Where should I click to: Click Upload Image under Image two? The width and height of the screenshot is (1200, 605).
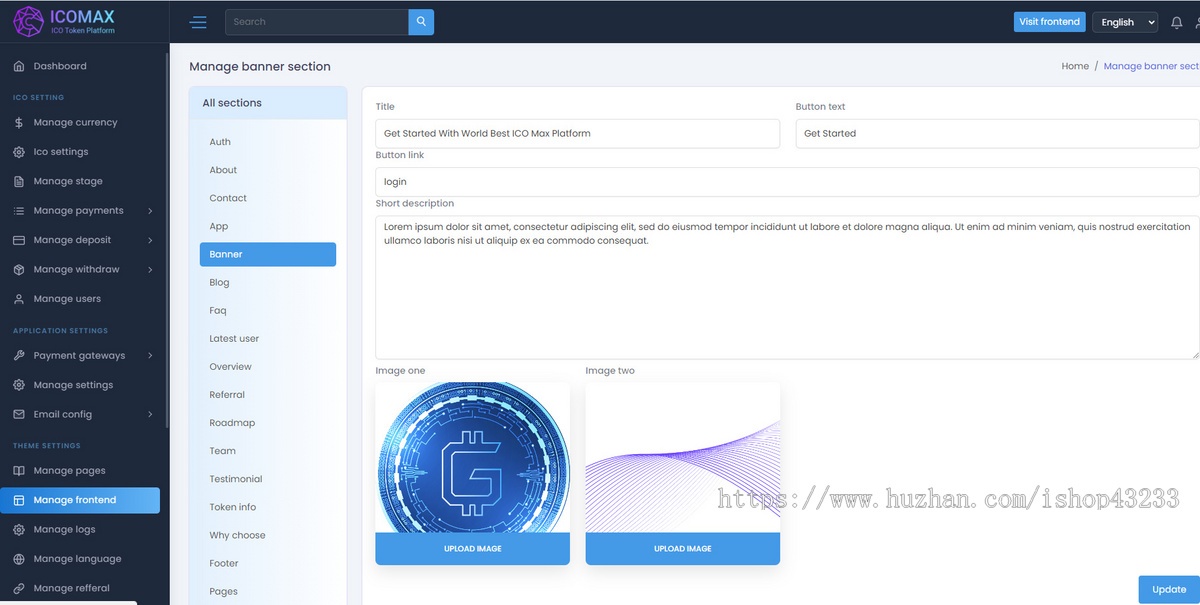click(x=683, y=549)
